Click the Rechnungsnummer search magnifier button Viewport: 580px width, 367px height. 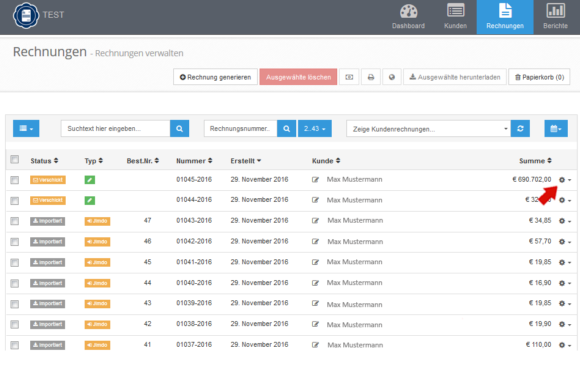coord(286,128)
